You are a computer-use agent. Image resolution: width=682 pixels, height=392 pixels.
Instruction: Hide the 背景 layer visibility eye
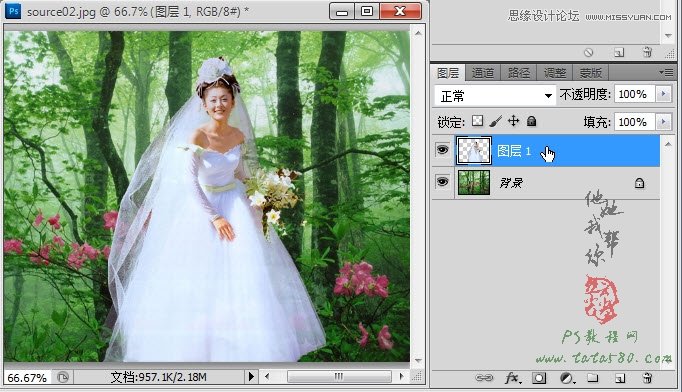click(x=442, y=181)
